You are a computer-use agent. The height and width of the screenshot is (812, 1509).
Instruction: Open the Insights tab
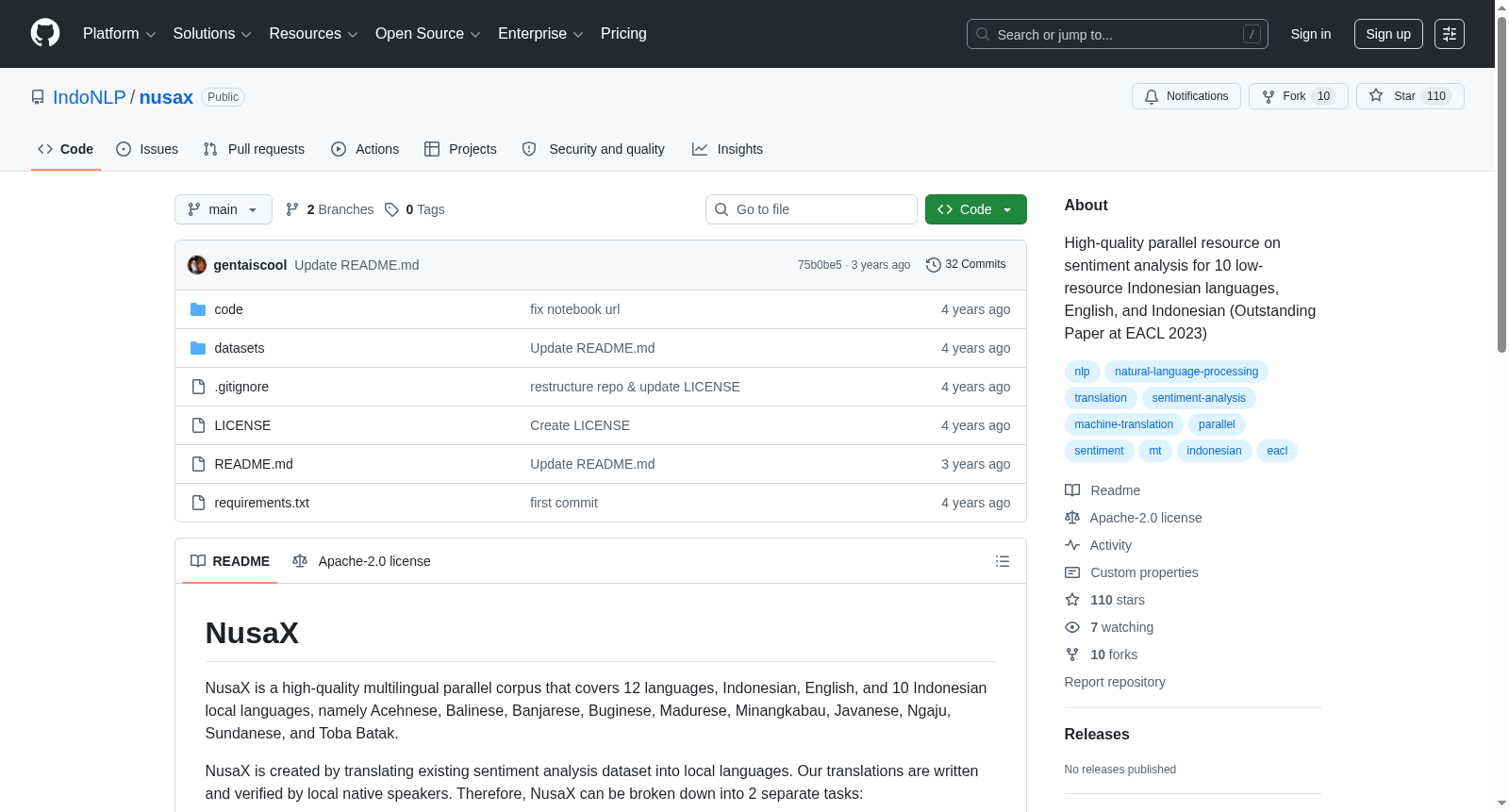pos(727,149)
